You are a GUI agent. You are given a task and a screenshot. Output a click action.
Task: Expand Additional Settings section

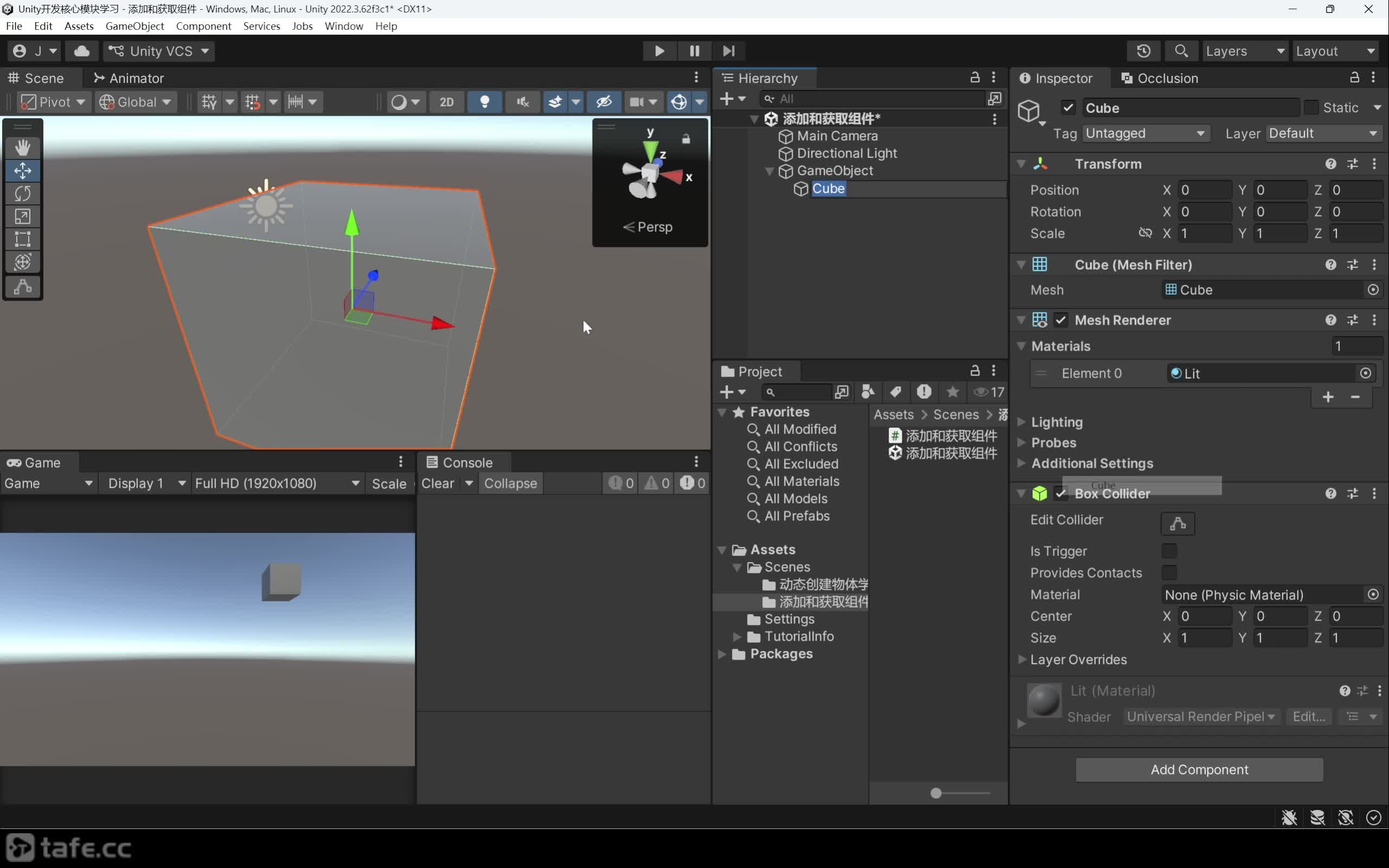(1022, 463)
